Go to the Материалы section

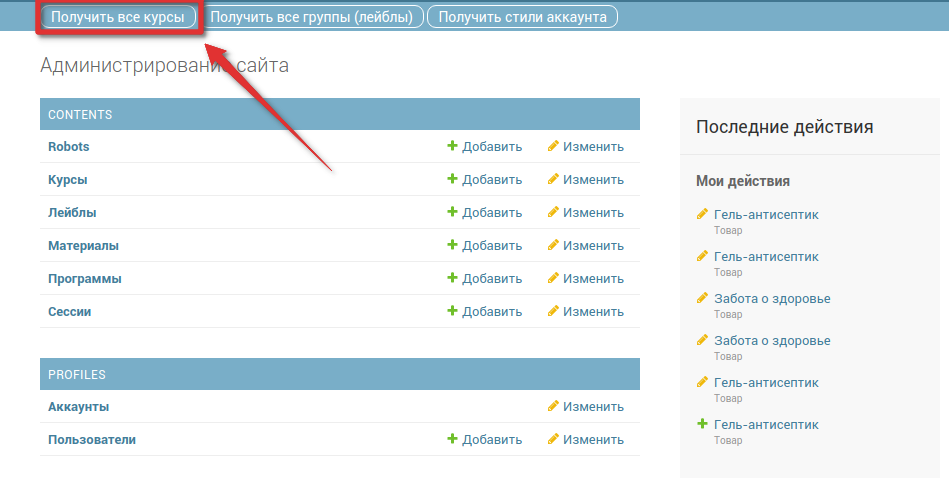tap(83, 245)
